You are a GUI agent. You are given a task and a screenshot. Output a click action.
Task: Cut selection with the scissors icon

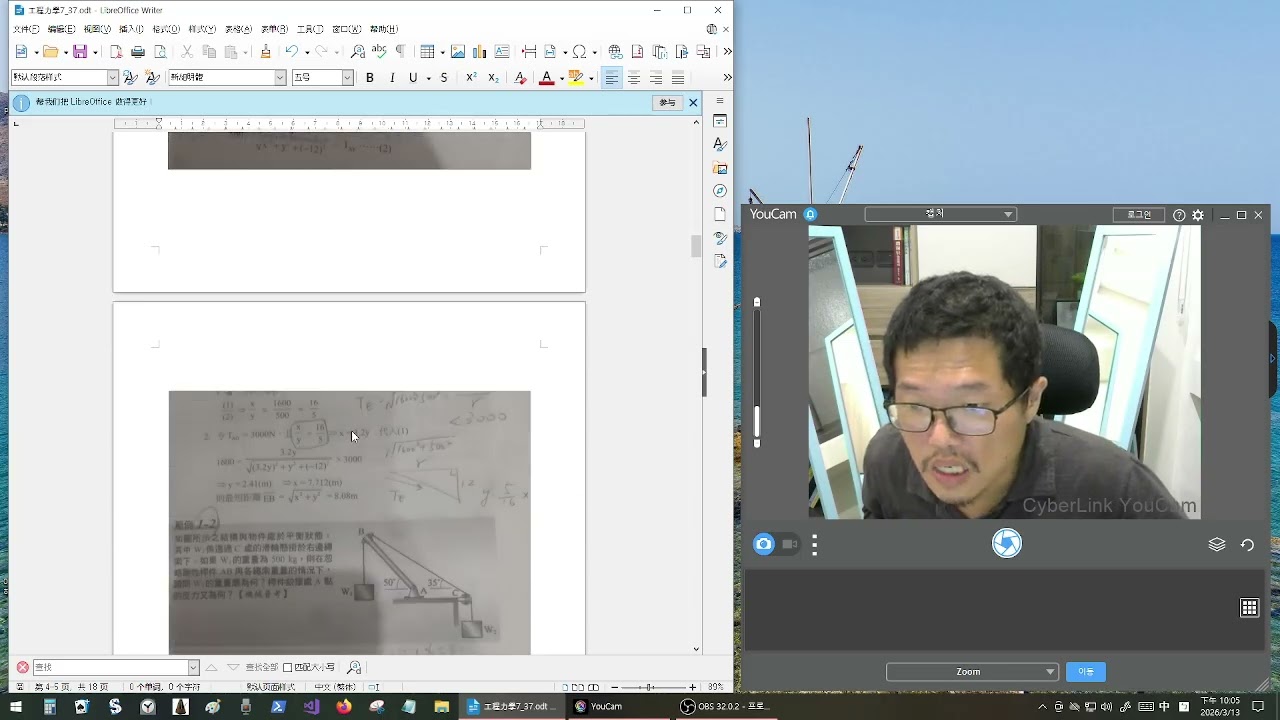coord(187,52)
